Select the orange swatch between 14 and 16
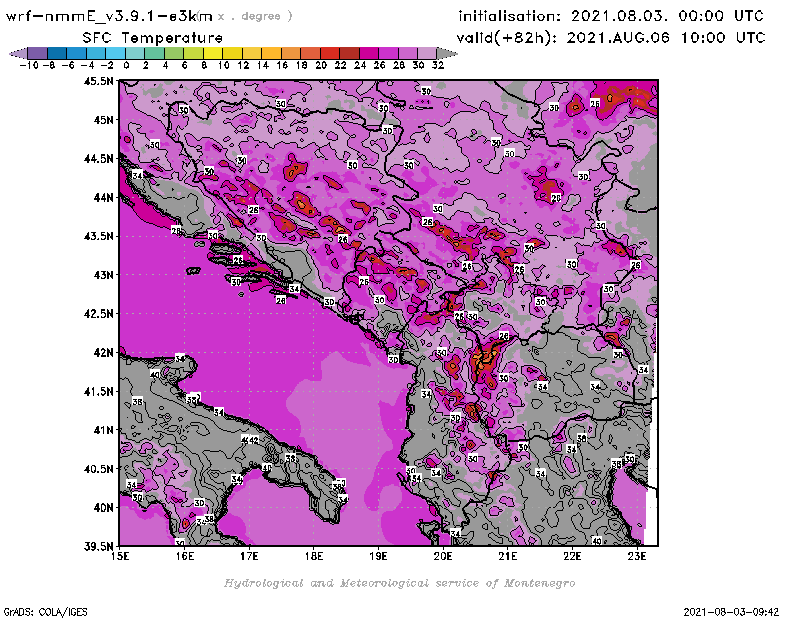This screenshot has height=618, width=800. [271, 53]
